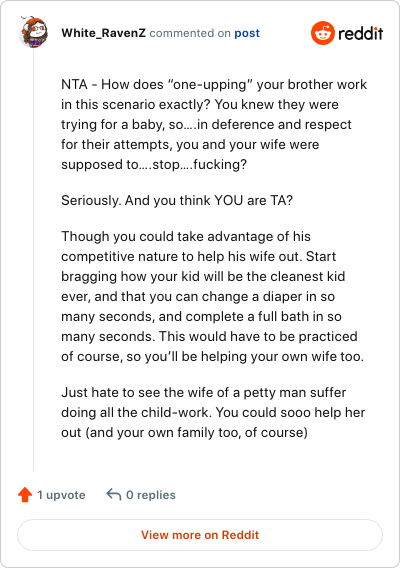
Task: Click the "1 upvote" count label
Action: tap(61, 495)
